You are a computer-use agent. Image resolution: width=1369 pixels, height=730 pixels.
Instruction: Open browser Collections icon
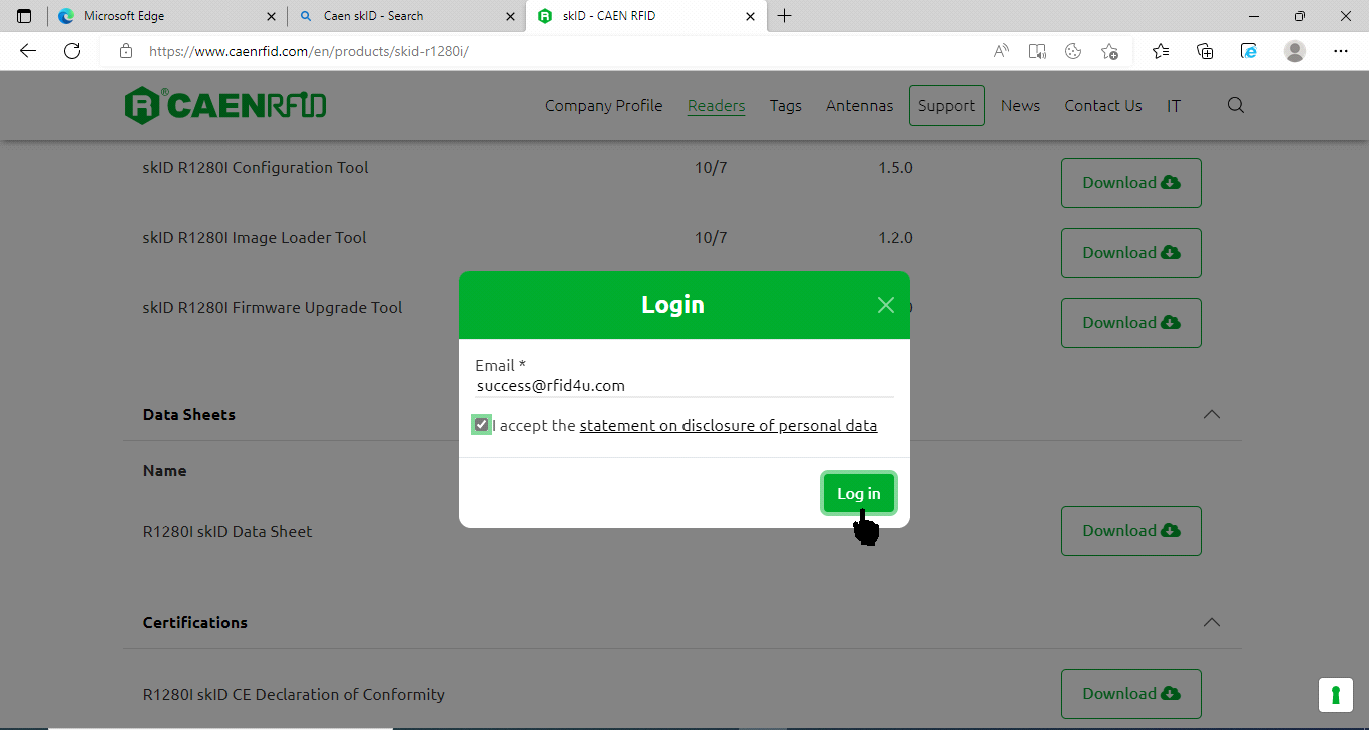tap(1205, 51)
